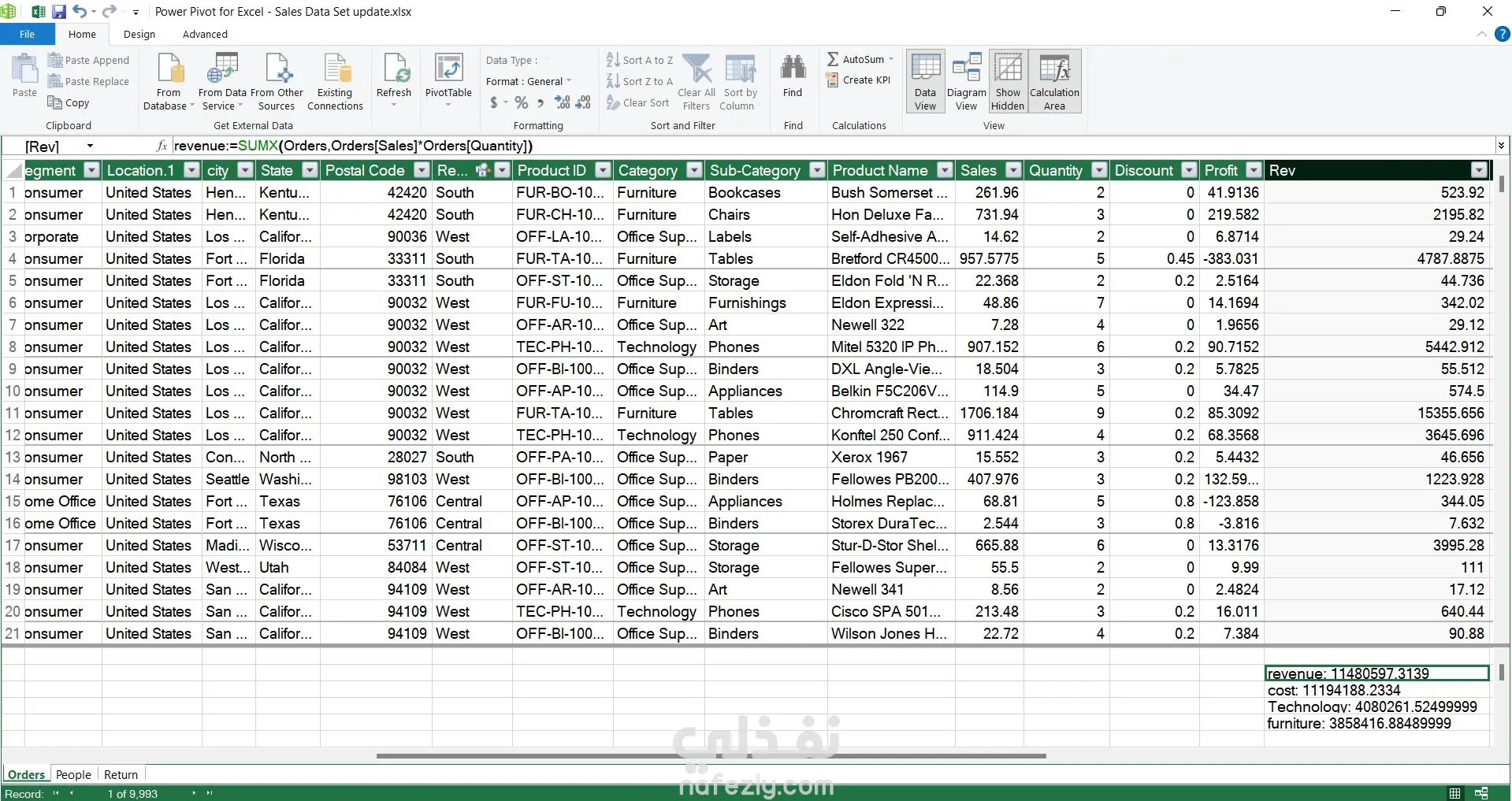
Task: Open Format General dropdown
Action: pos(529,81)
